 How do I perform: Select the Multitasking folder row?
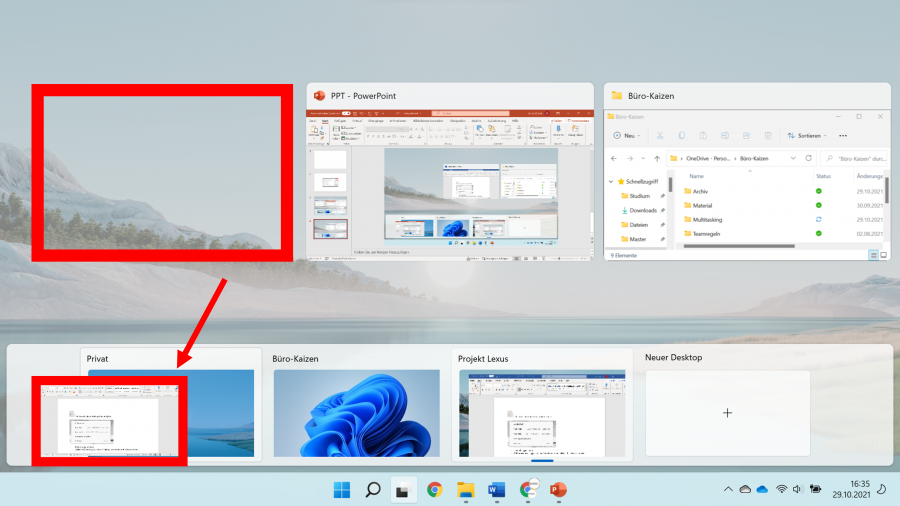(x=783, y=220)
